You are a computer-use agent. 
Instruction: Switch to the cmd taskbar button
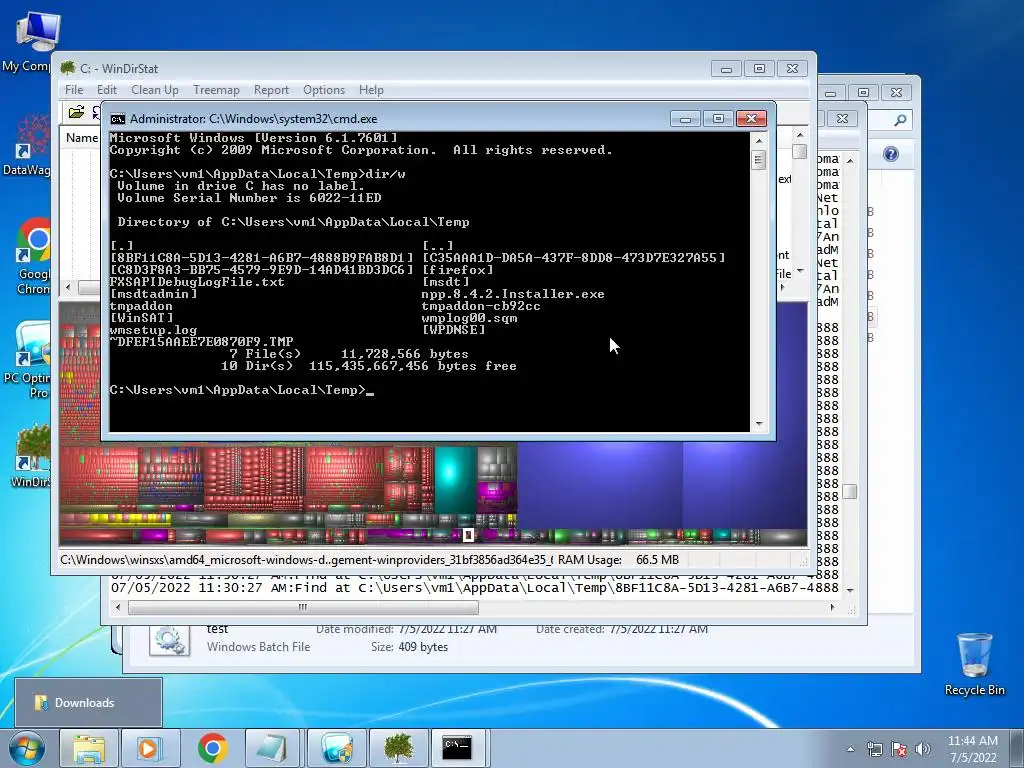coord(458,748)
